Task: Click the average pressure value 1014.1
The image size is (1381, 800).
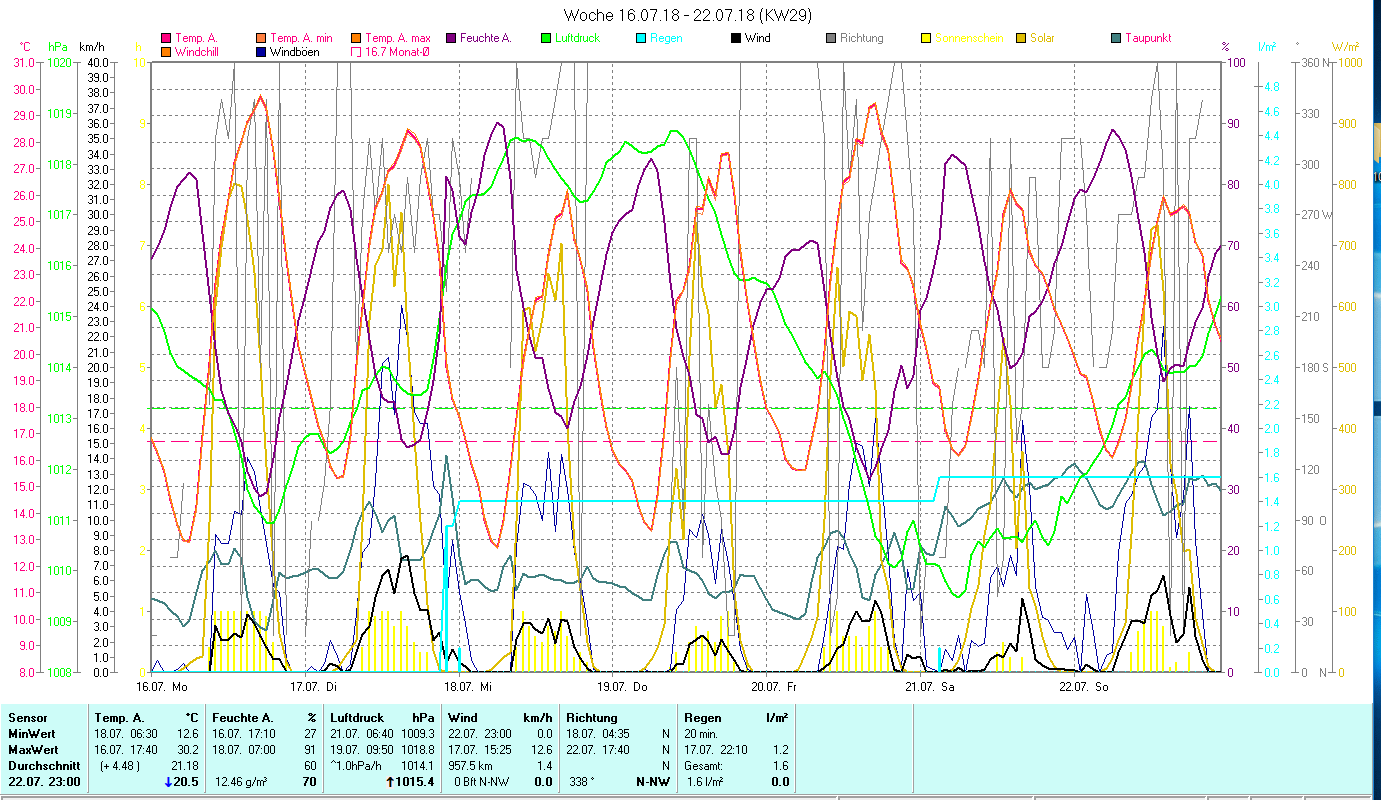Action: click(x=416, y=766)
